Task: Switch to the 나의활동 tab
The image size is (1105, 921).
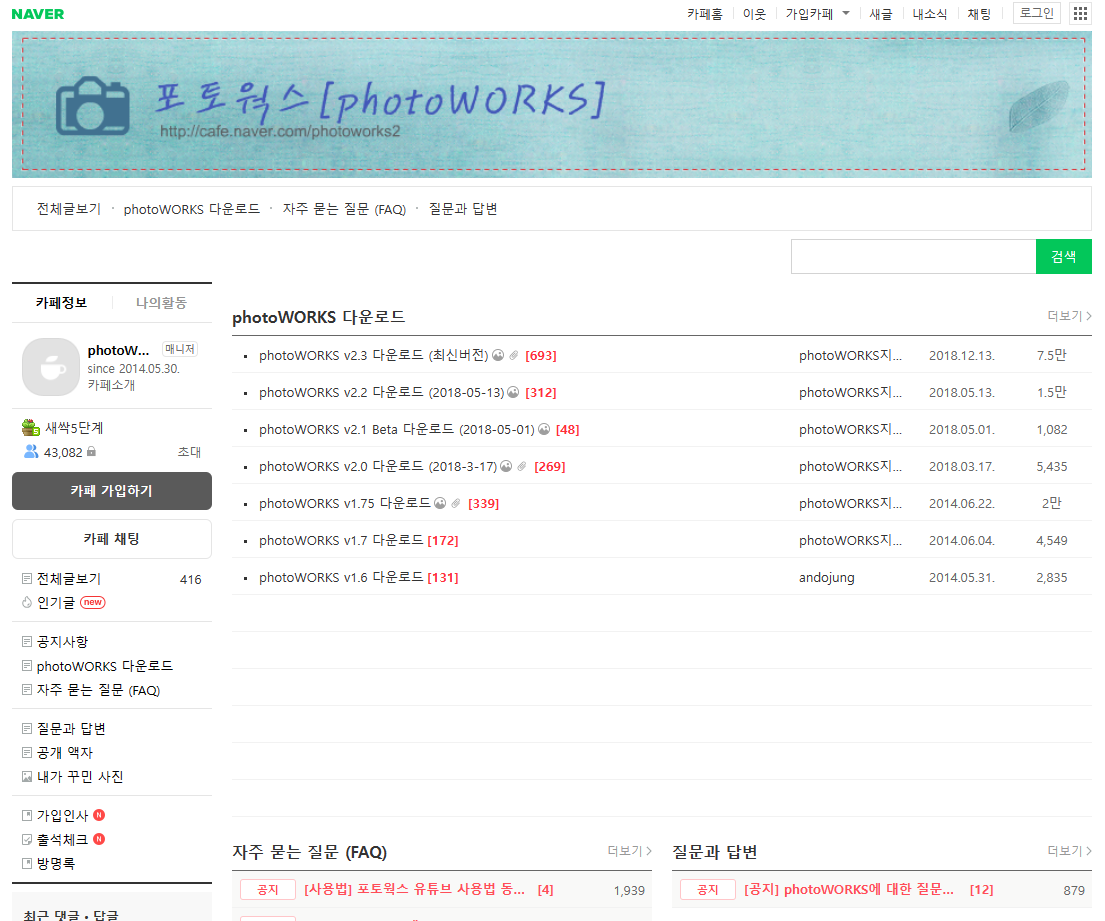Action: pos(161,302)
